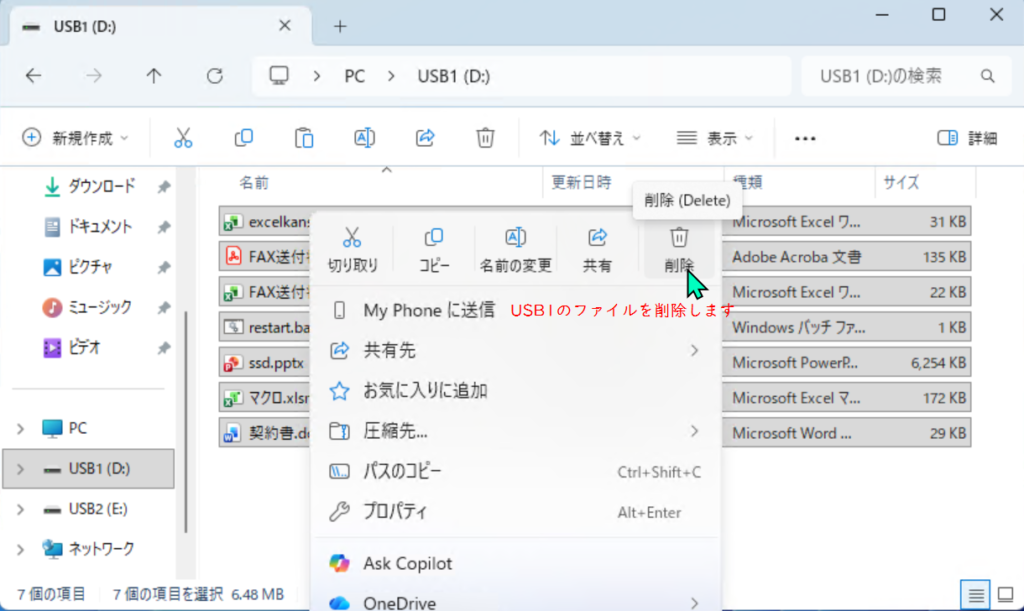Image resolution: width=1024 pixels, height=611 pixels.
Task: Expand the PC tree node
Action: pos(21,428)
